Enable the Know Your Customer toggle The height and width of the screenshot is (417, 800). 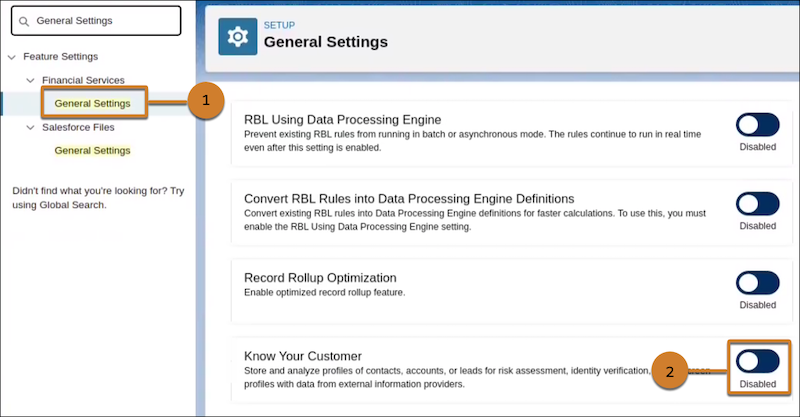pos(757,361)
